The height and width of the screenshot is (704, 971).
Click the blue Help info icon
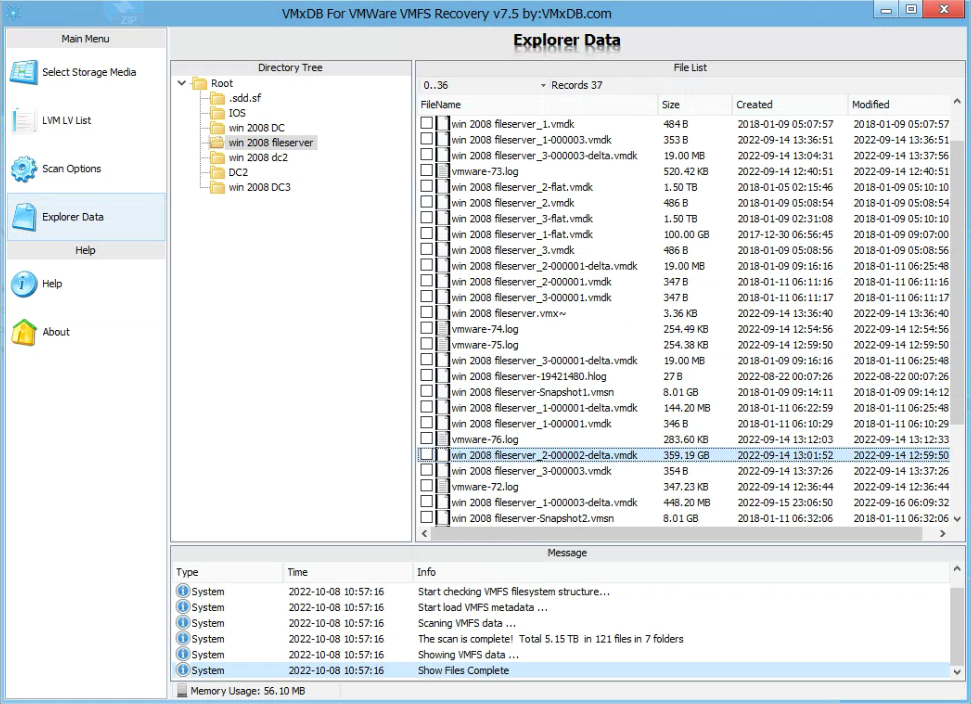coord(24,284)
